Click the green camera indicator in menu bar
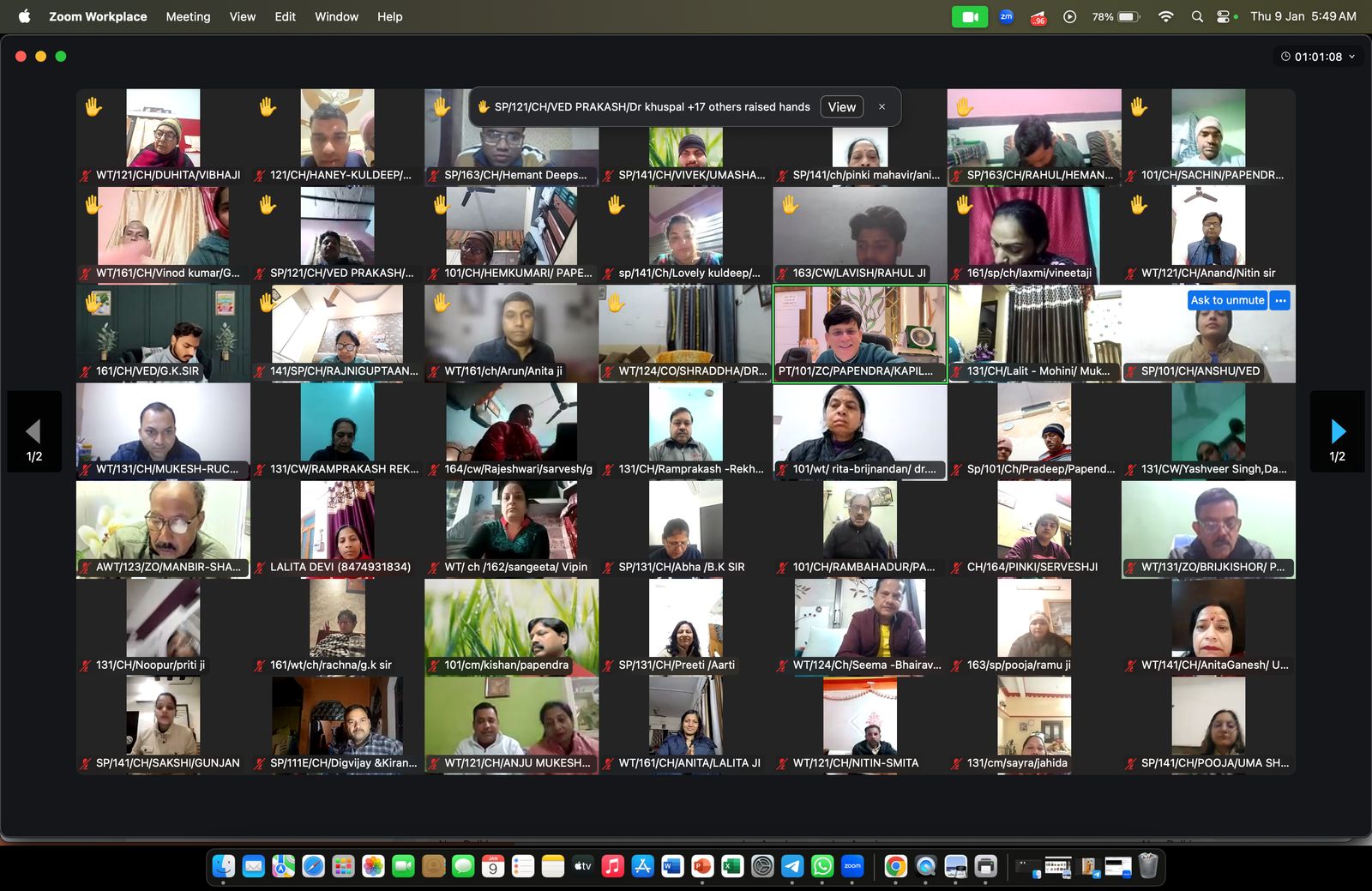This screenshot has width=1372, height=891. coord(970,16)
